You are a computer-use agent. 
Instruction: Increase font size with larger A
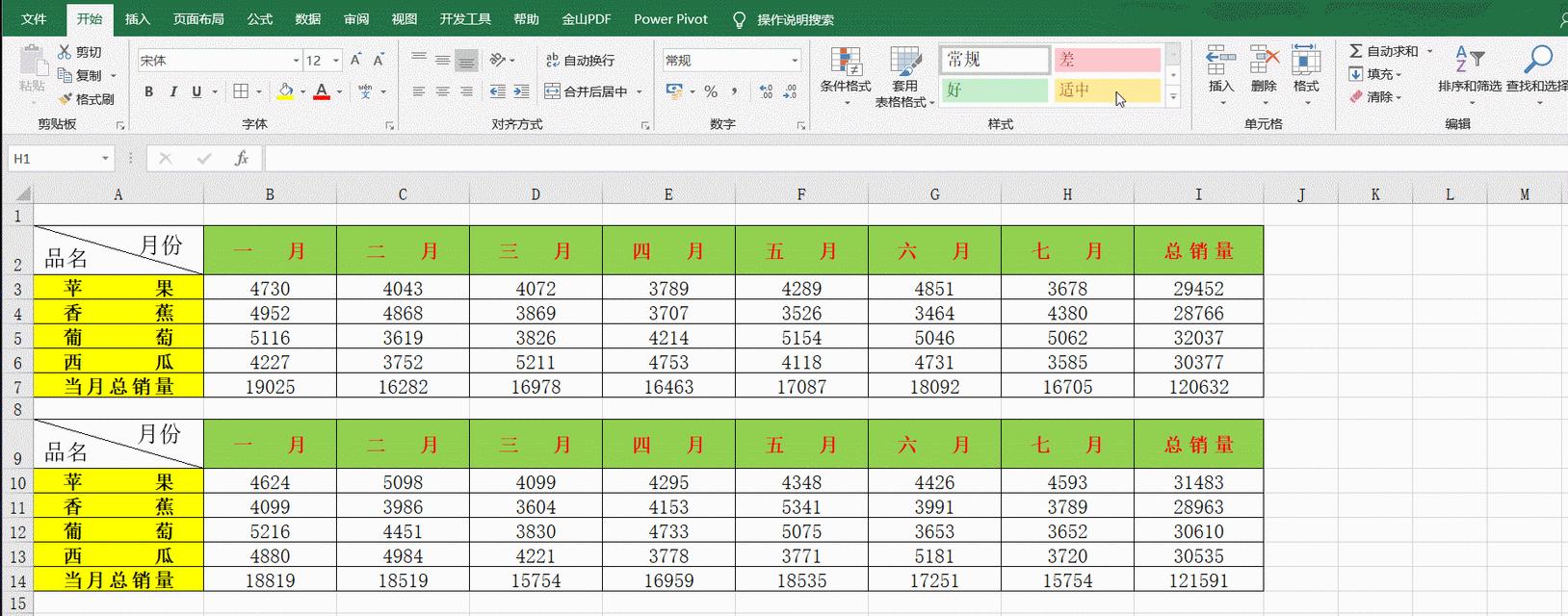(355, 60)
